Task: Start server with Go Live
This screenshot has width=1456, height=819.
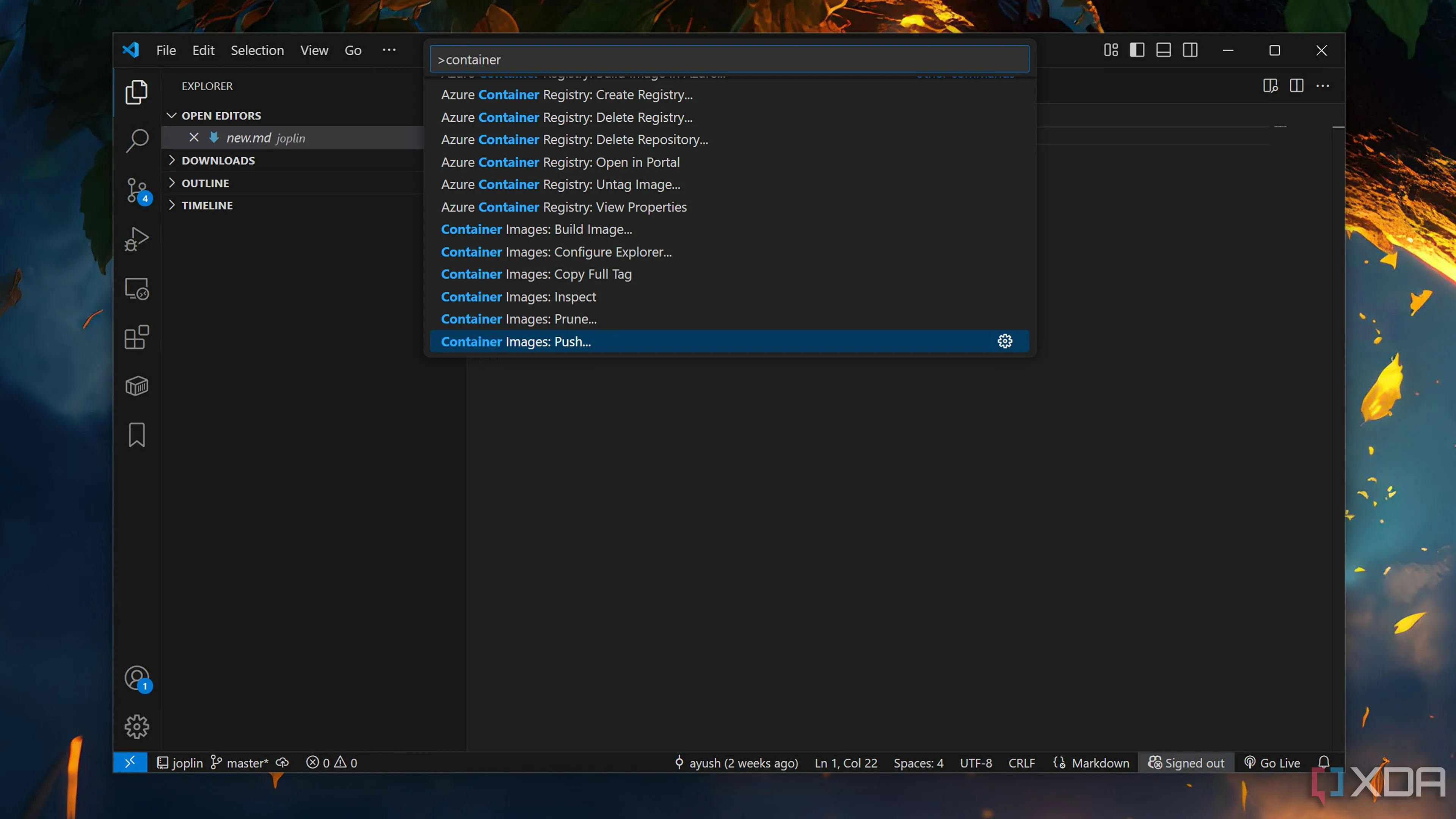Action: (x=1272, y=763)
